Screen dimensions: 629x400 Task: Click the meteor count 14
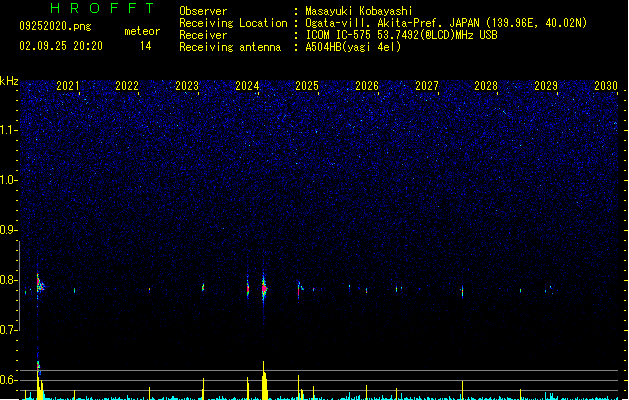point(146,46)
